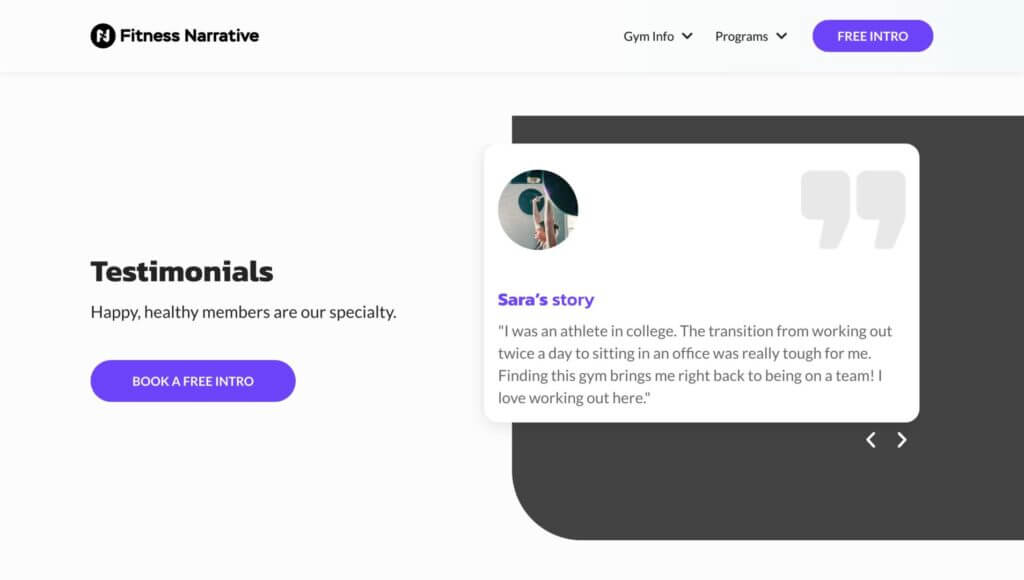Click the FREE INTRO button
Viewport: 1024px width, 580px height.
pyautogui.click(x=872, y=35)
